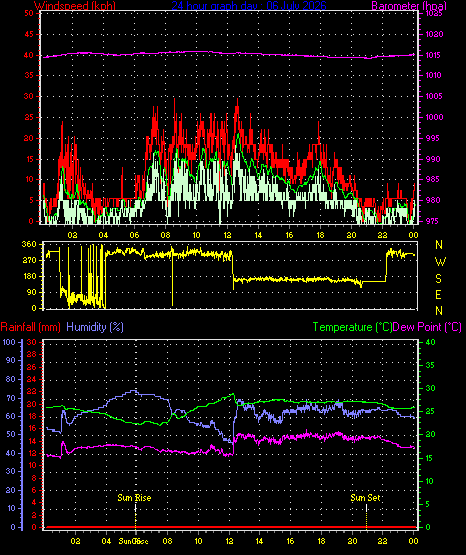Image resolution: width=466 pixels, height=555 pixels.
Task: Click the 20 mm rainfall axis value
Action: [x=33, y=404]
